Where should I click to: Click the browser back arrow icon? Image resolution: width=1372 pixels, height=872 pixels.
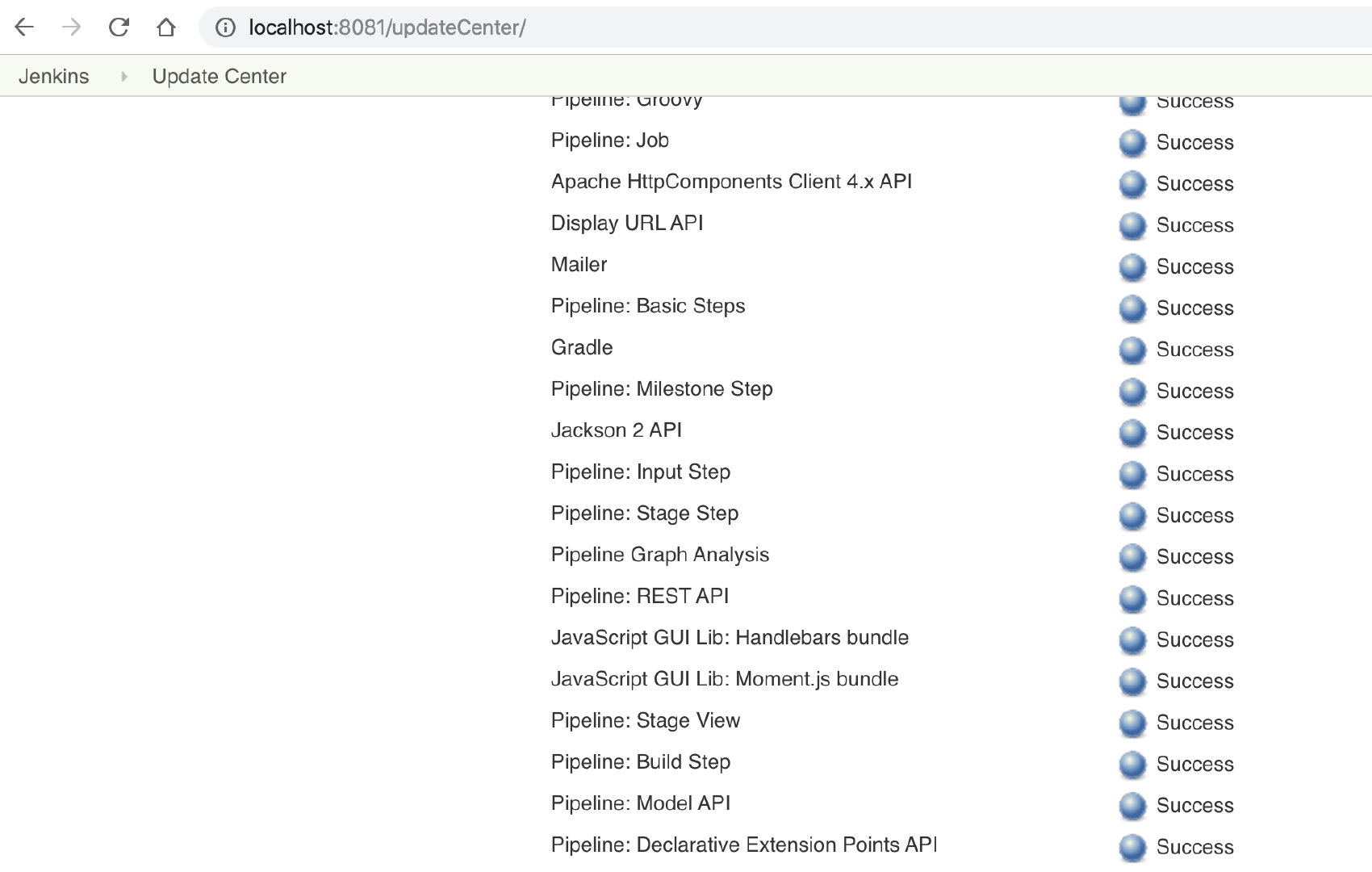coord(25,27)
